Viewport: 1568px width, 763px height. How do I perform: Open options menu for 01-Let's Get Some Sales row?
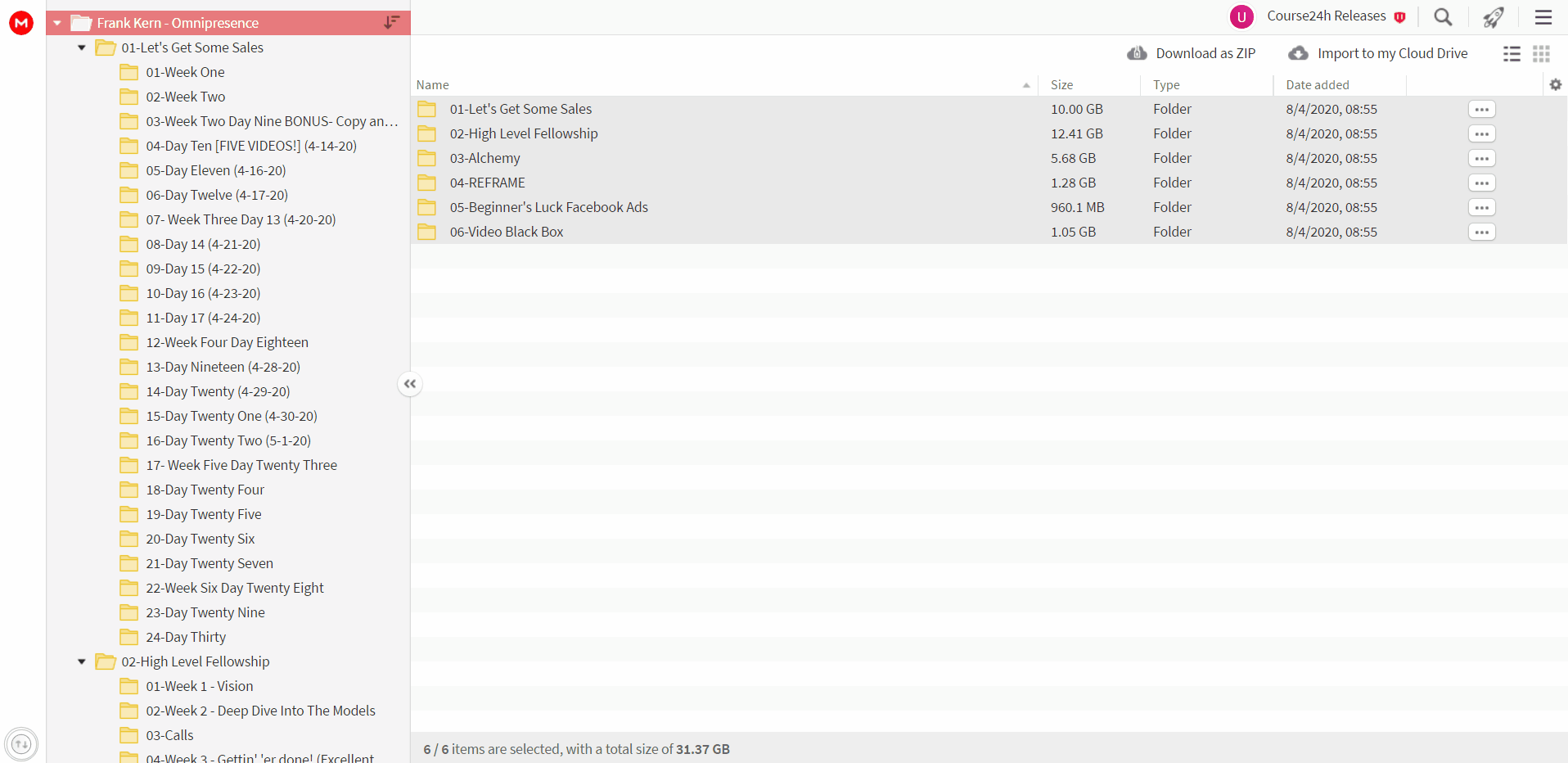1482,109
